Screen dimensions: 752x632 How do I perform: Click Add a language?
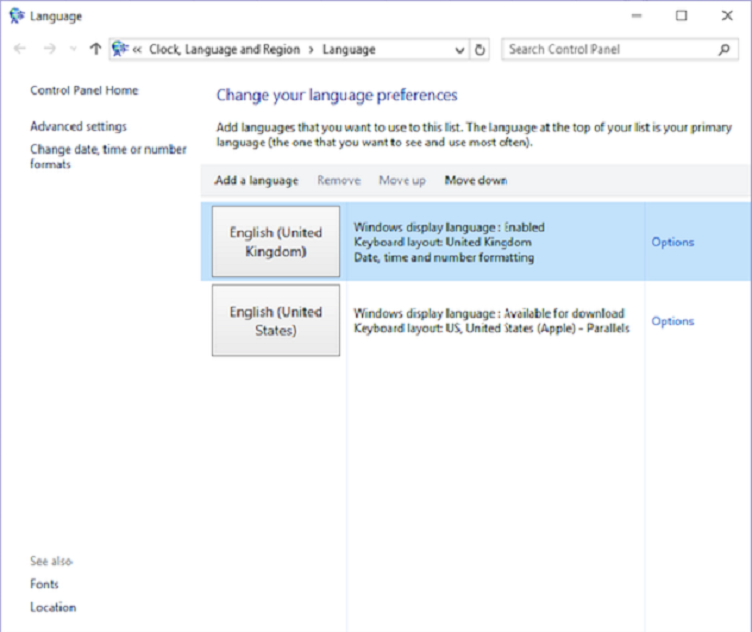[256, 181]
